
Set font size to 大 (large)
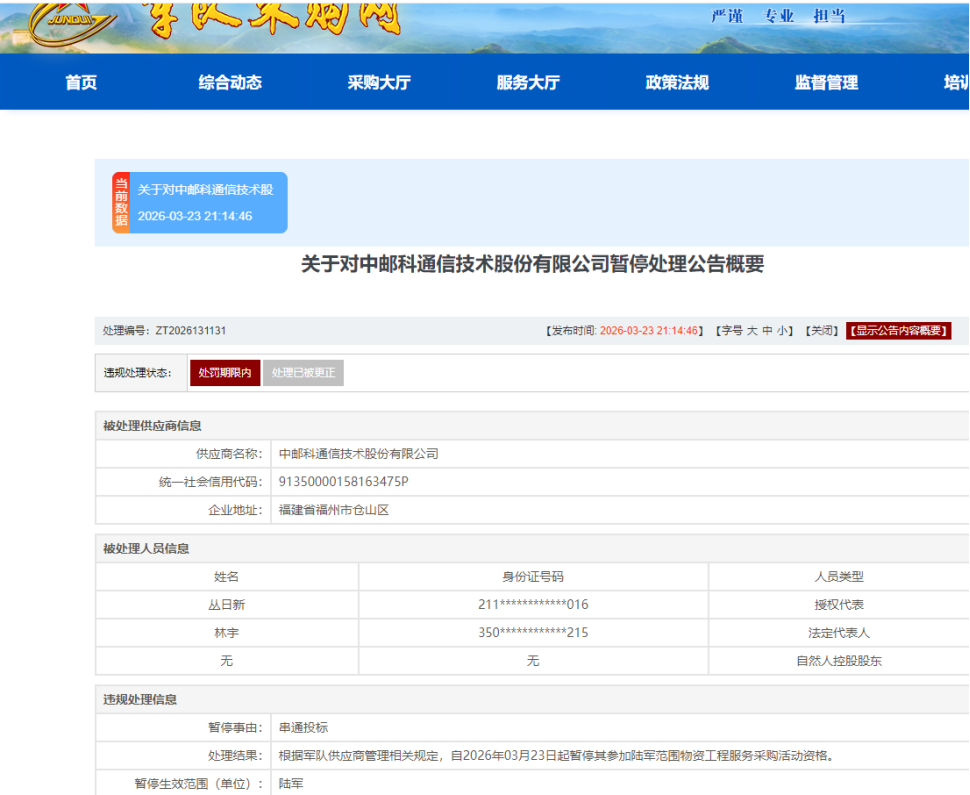point(752,331)
